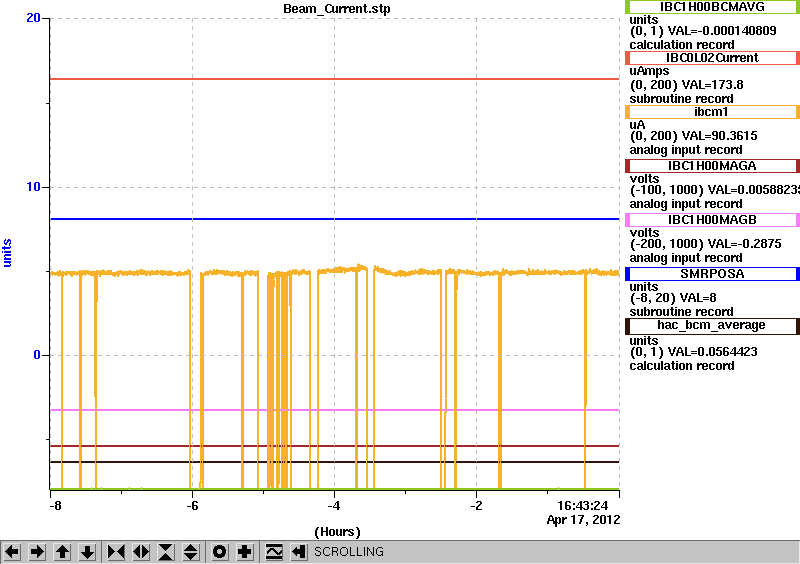The height and width of the screenshot is (564, 800).
Task: Zoom out horizontally with the outward triangles icon
Action: coord(141,552)
